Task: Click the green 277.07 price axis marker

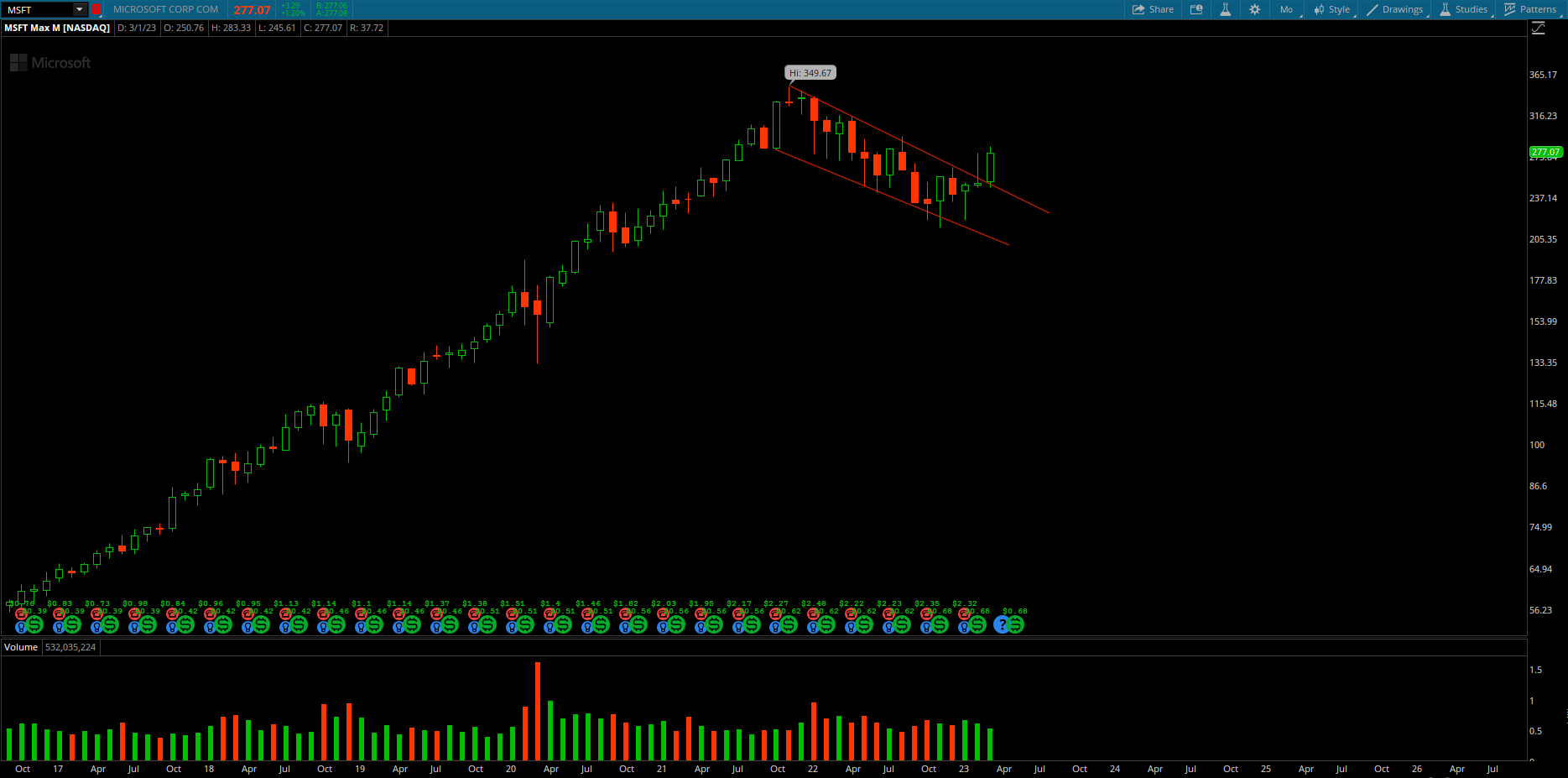Action: tap(1545, 152)
